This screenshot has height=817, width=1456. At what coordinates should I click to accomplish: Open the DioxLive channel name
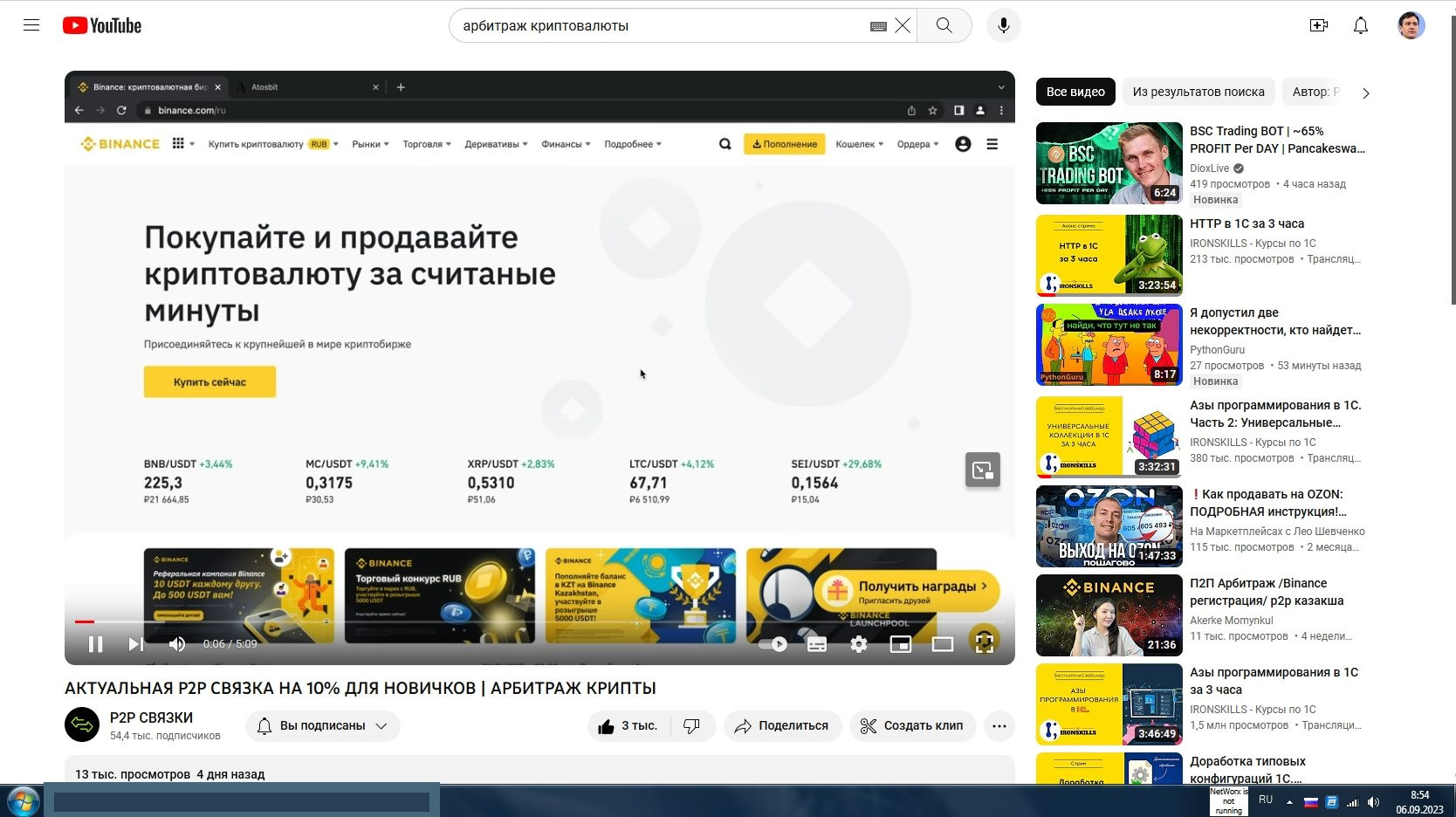1209,168
